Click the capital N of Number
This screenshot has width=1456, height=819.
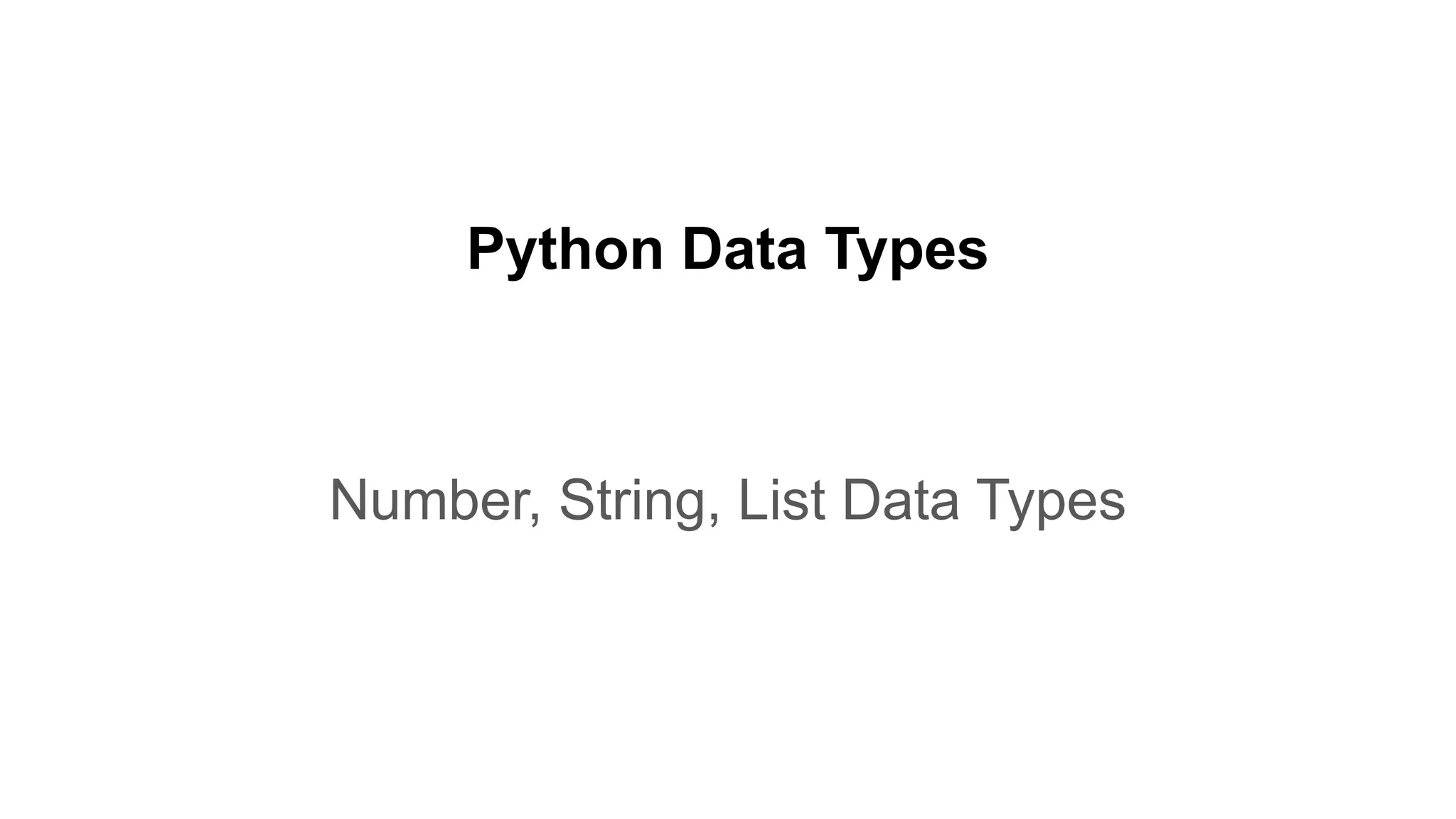coord(349,500)
